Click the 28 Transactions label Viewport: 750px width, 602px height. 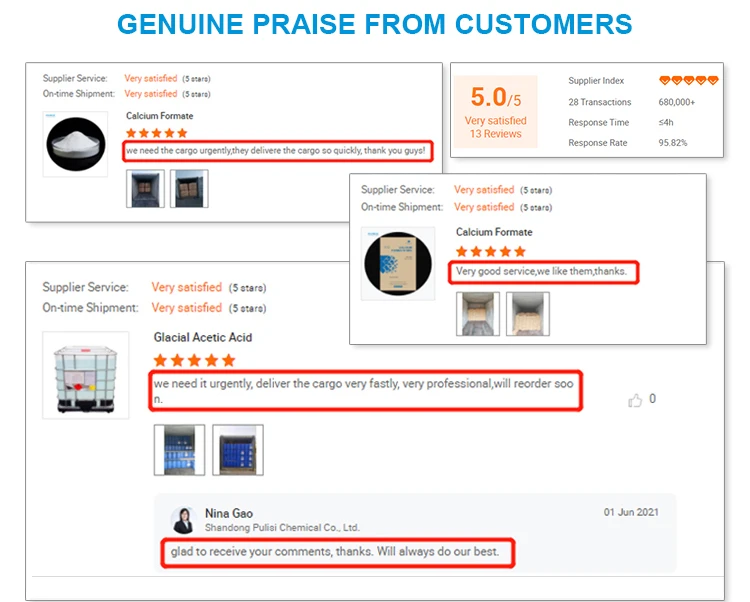pos(600,102)
